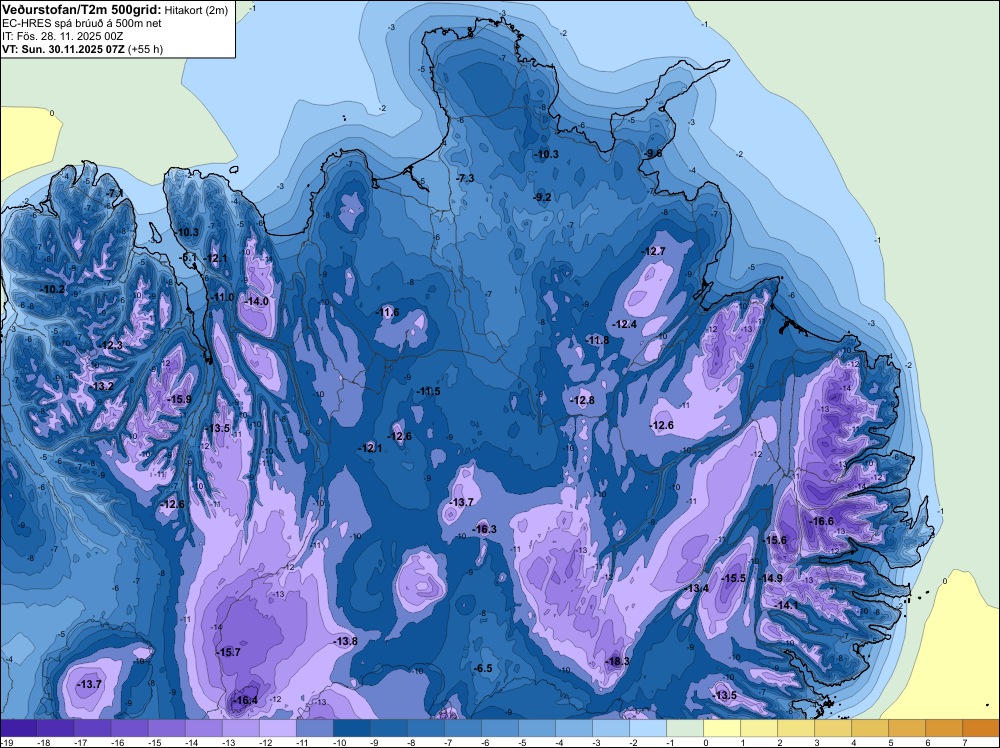Click legend swatch between -2 and -1
This screenshot has width=1000, height=748.
click(648, 728)
